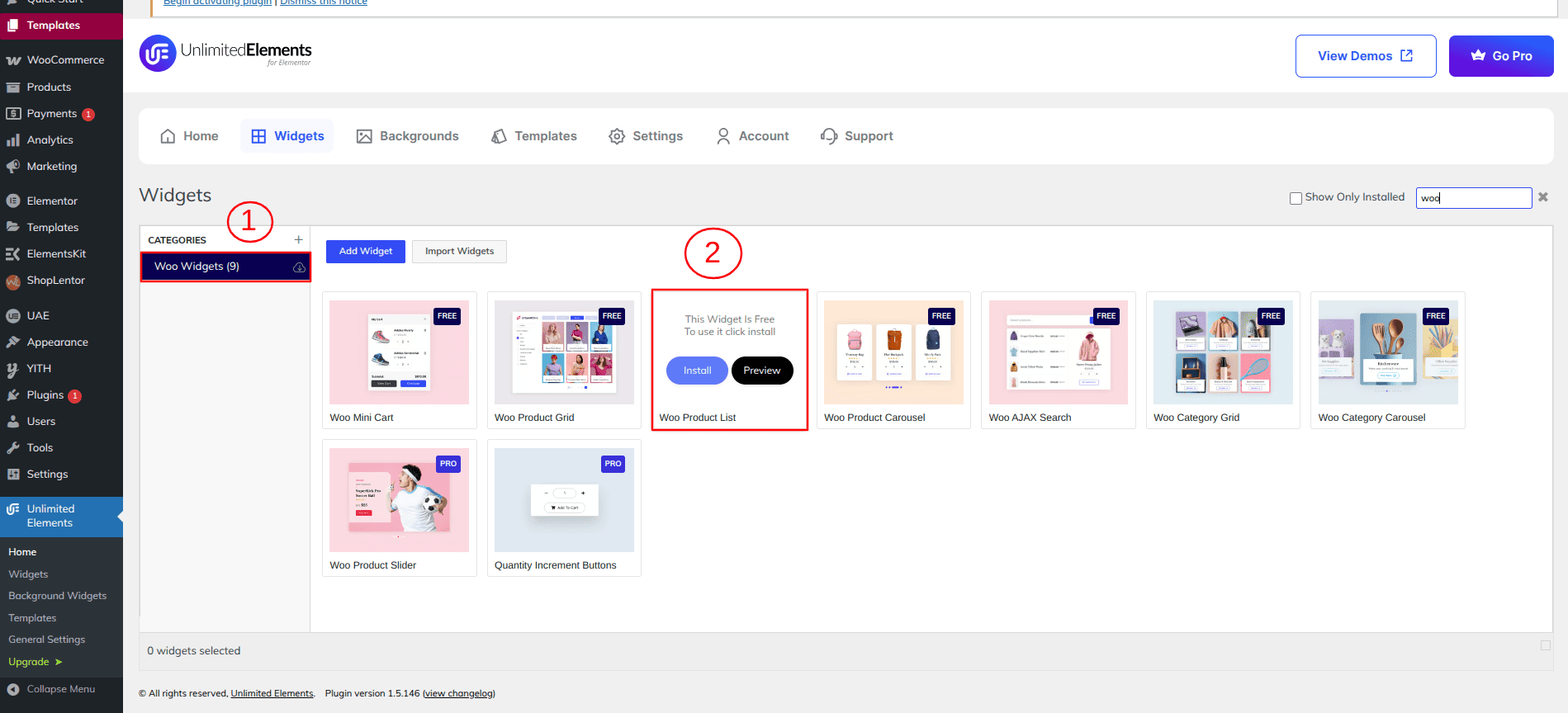Go to the Home tab
The height and width of the screenshot is (713, 1568).
tap(189, 136)
